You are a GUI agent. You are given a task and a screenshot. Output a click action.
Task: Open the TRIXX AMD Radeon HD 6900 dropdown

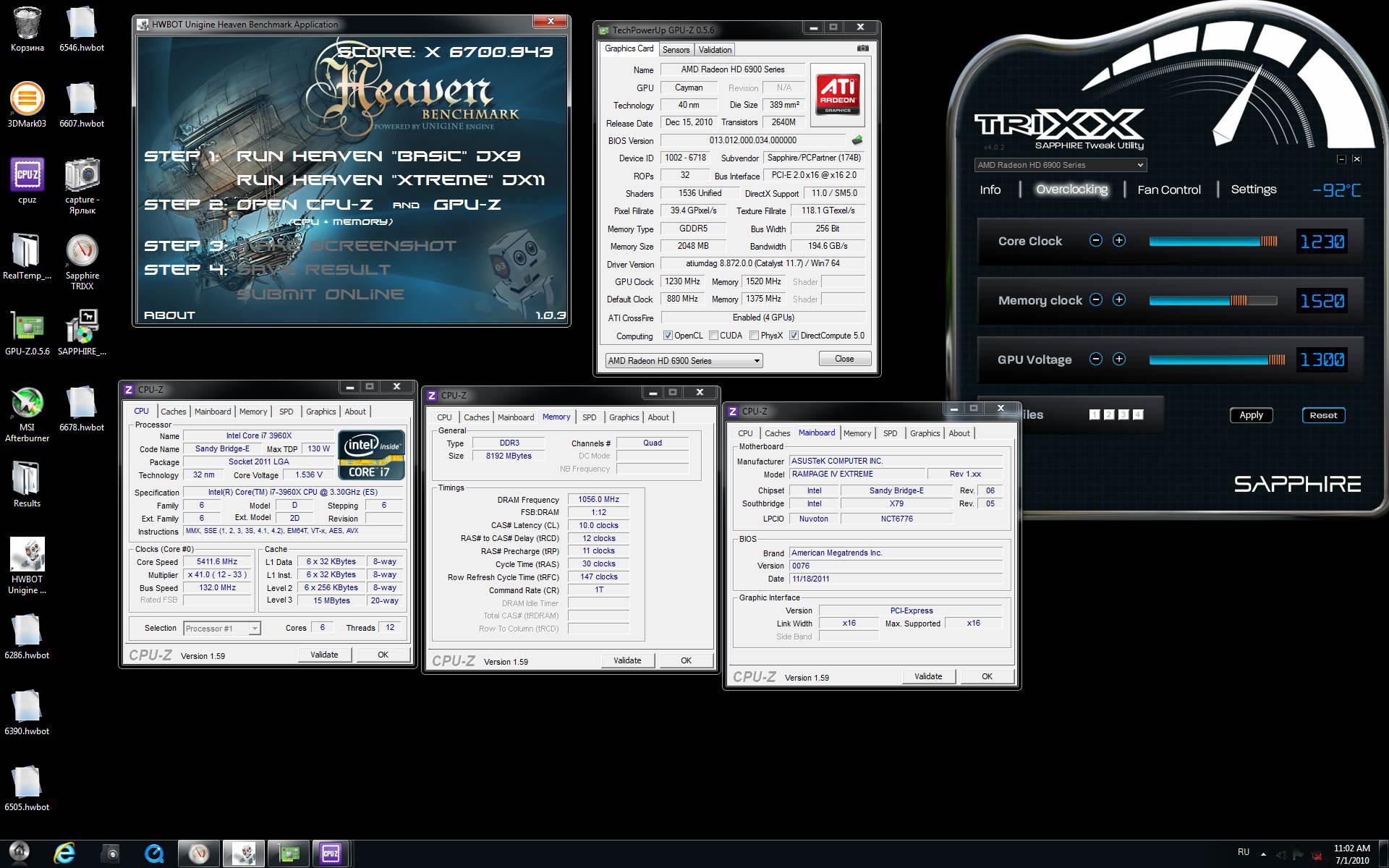point(1060,165)
